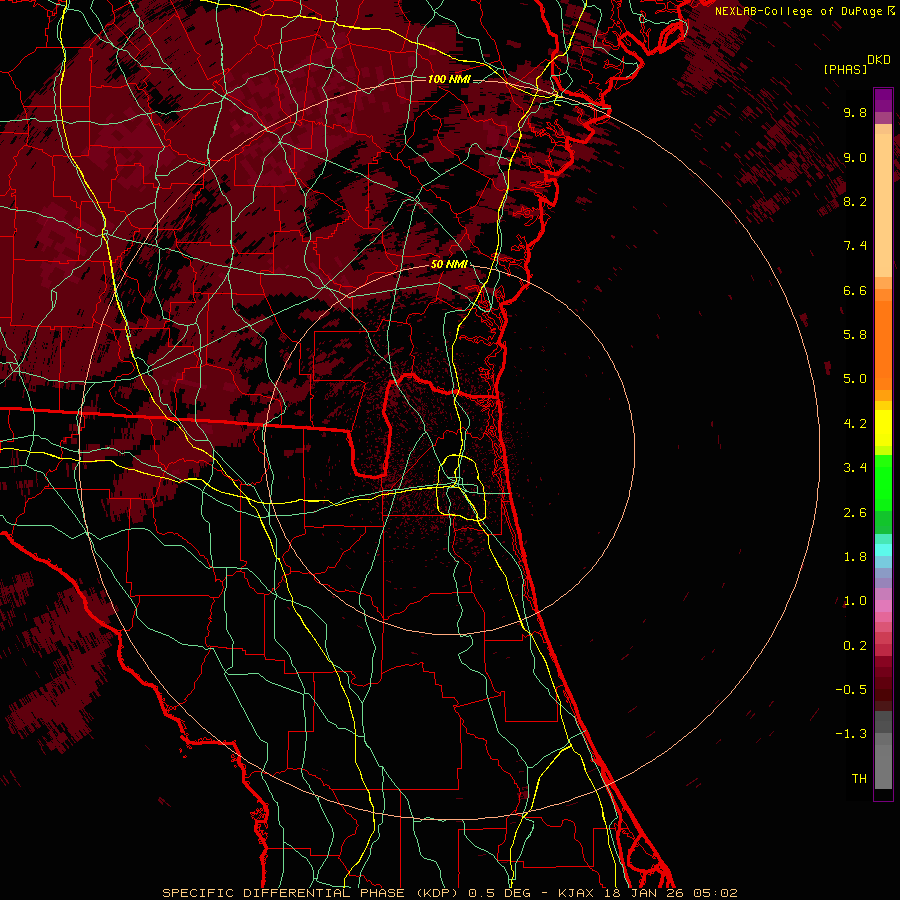Click the NEXLAB-College of DuPage watermark text
The image size is (900, 900).
pos(799,11)
